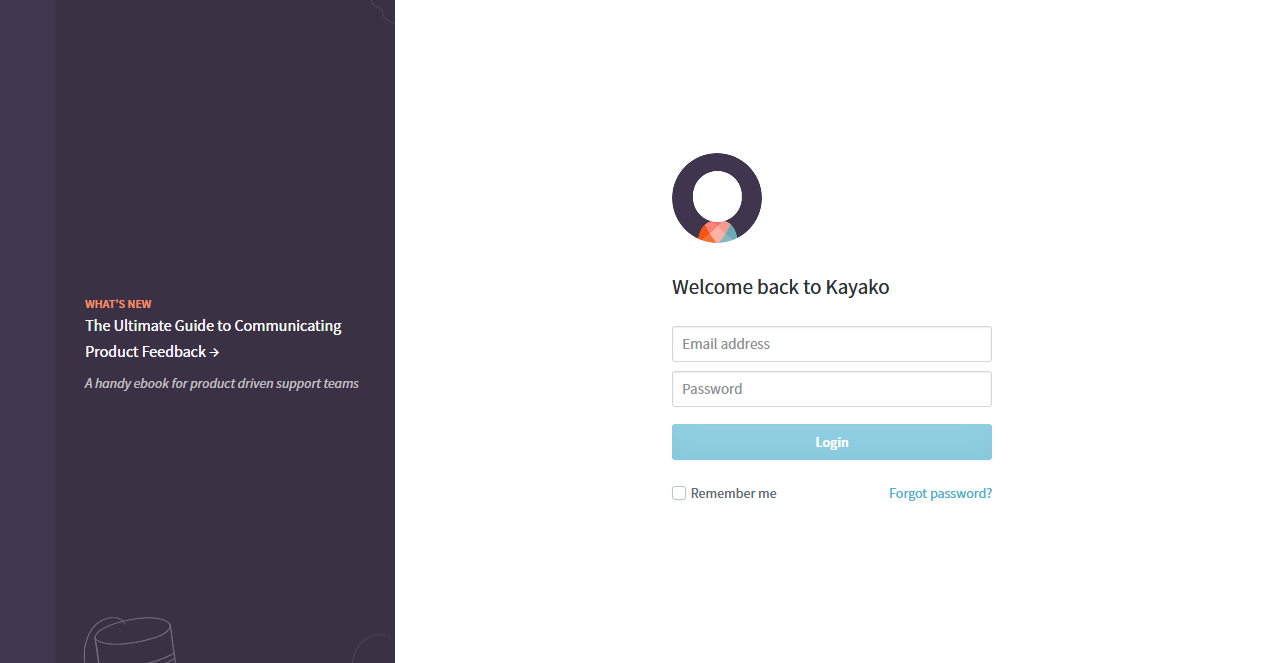Click the "WHAT'S NEW" label
The width and height of the screenshot is (1266, 663).
pos(118,304)
